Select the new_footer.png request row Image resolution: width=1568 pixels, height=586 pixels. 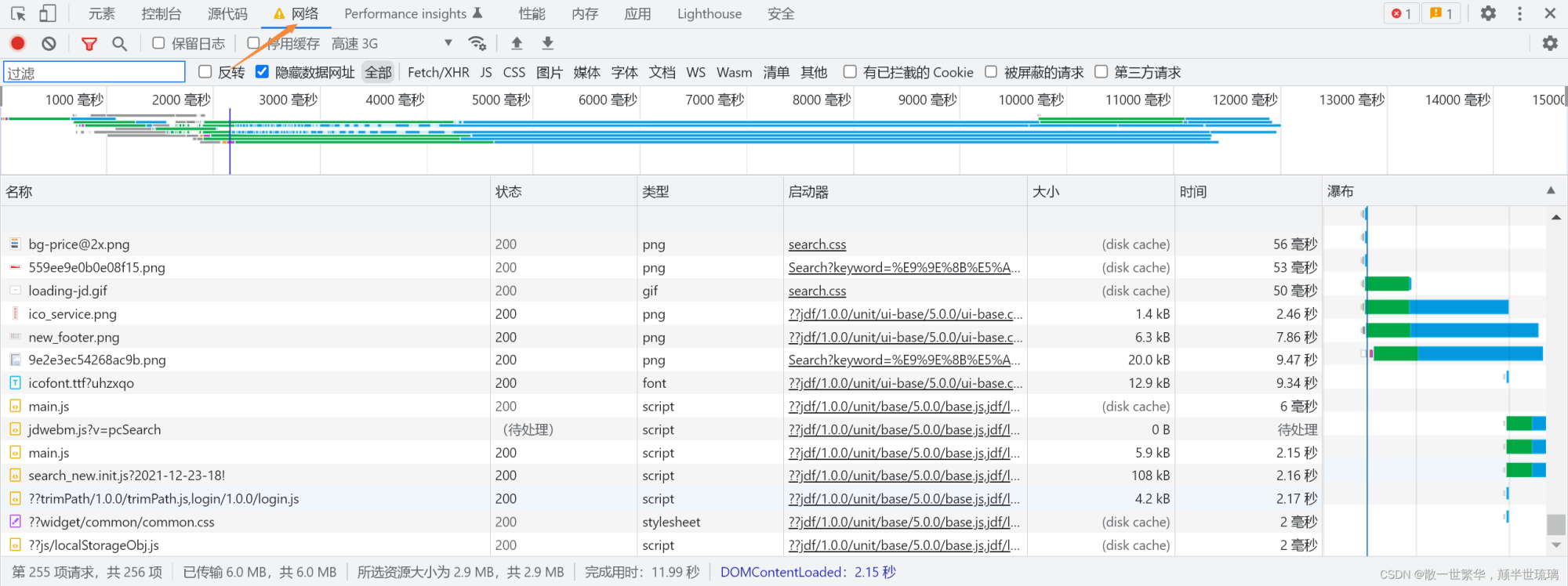pos(661,337)
